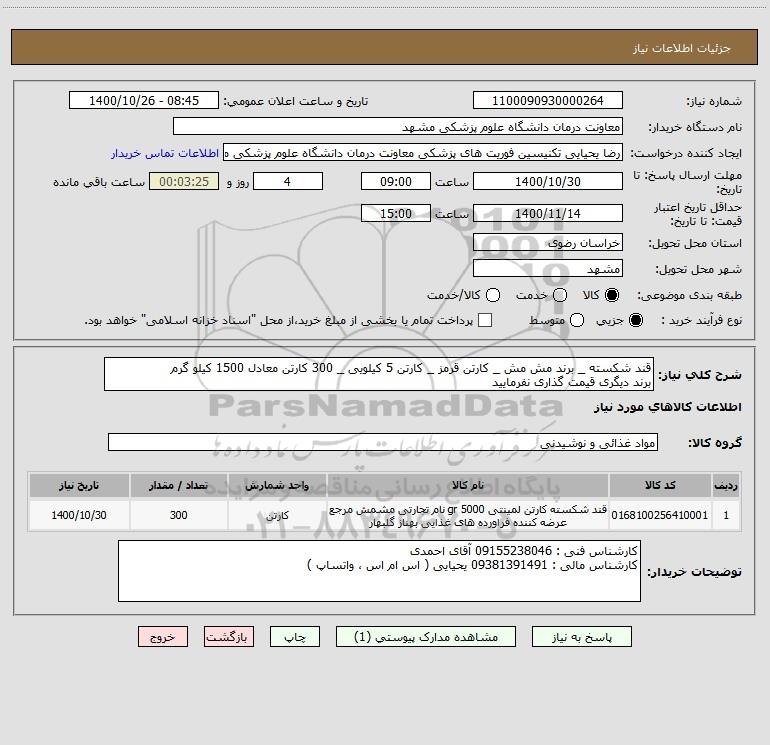The image size is (770, 745).
Task: Click the remaining days field showing 4
Action: 287,182
